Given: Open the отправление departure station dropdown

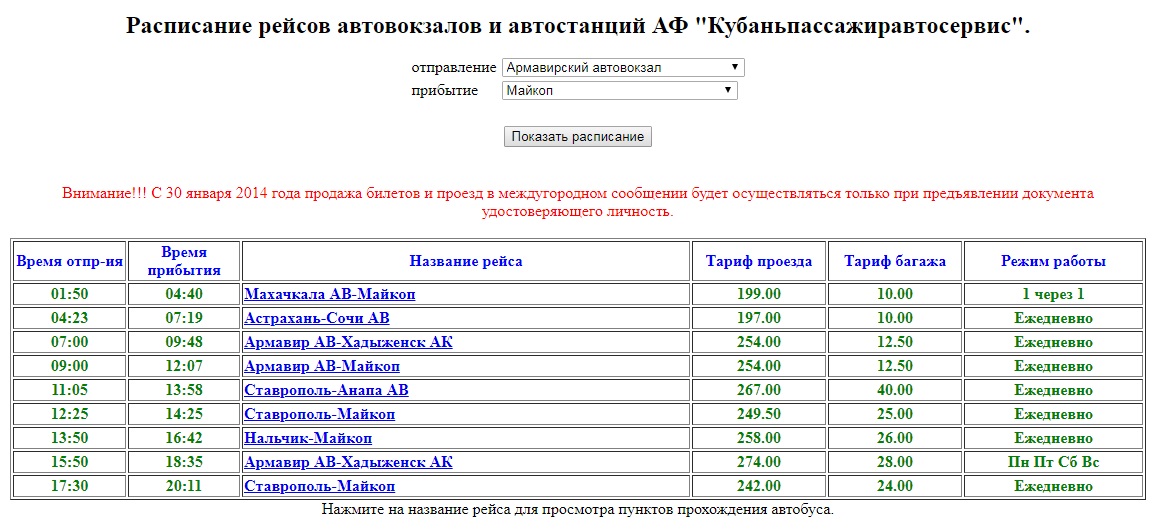Looking at the screenshot, I should point(623,68).
